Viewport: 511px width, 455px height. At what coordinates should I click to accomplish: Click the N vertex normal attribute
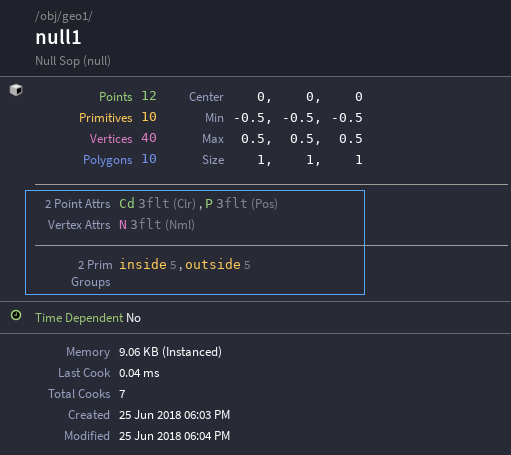coord(123,225)
